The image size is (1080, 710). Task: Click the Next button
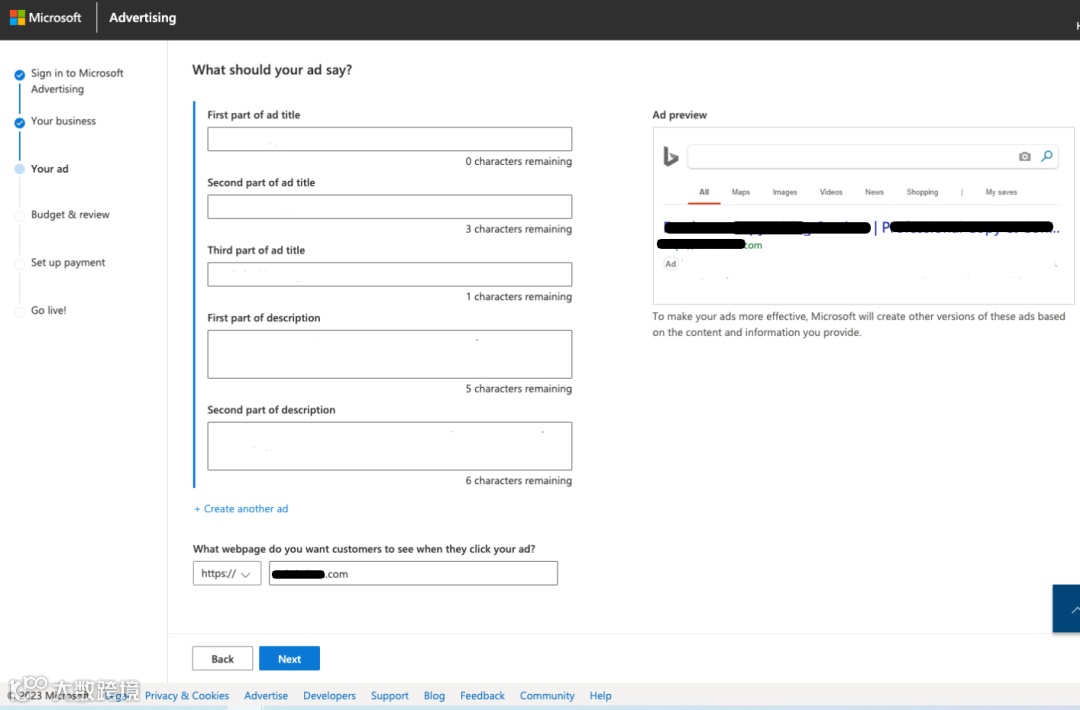(x=289, y=658)
